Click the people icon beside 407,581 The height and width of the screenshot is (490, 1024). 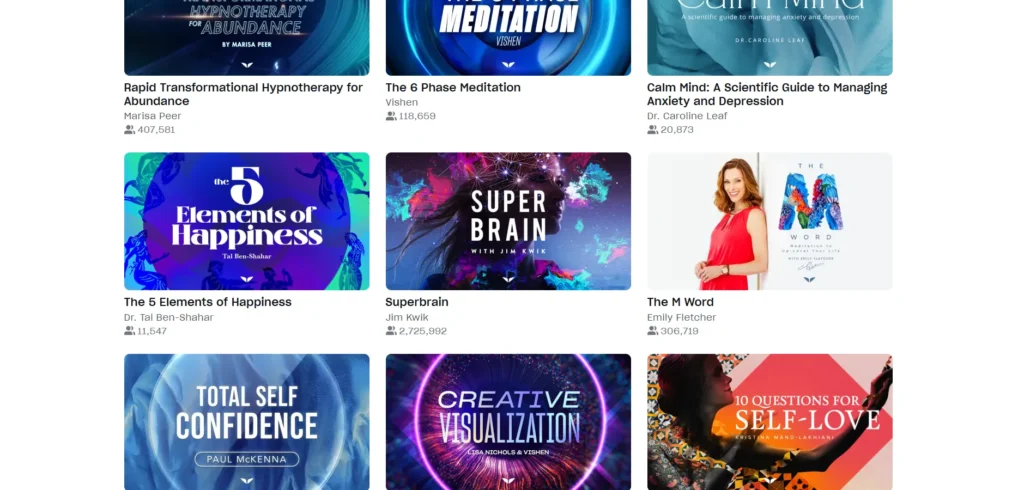click(129, 130)
